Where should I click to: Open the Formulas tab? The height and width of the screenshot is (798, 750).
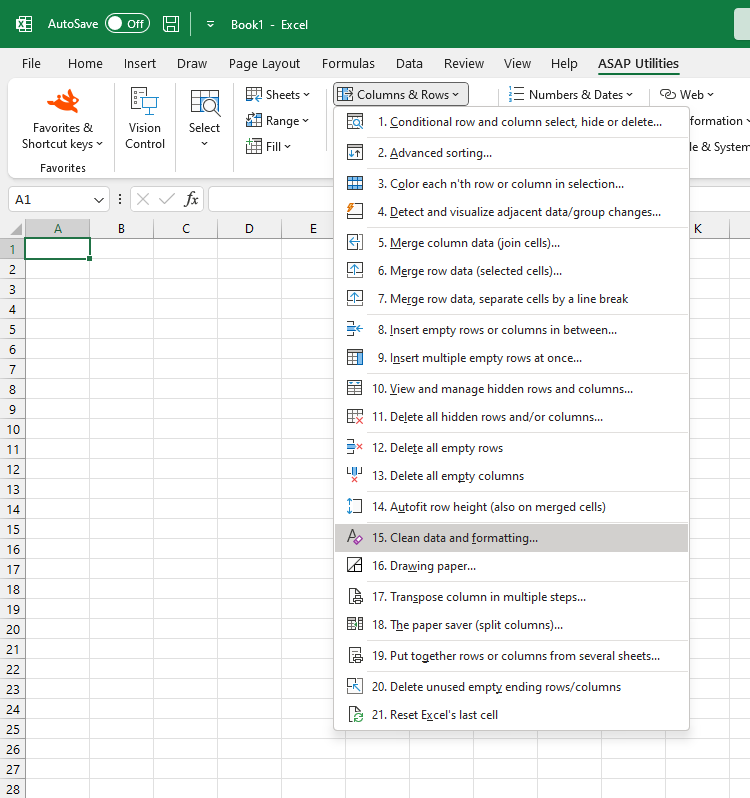click(x=348, y=64)
